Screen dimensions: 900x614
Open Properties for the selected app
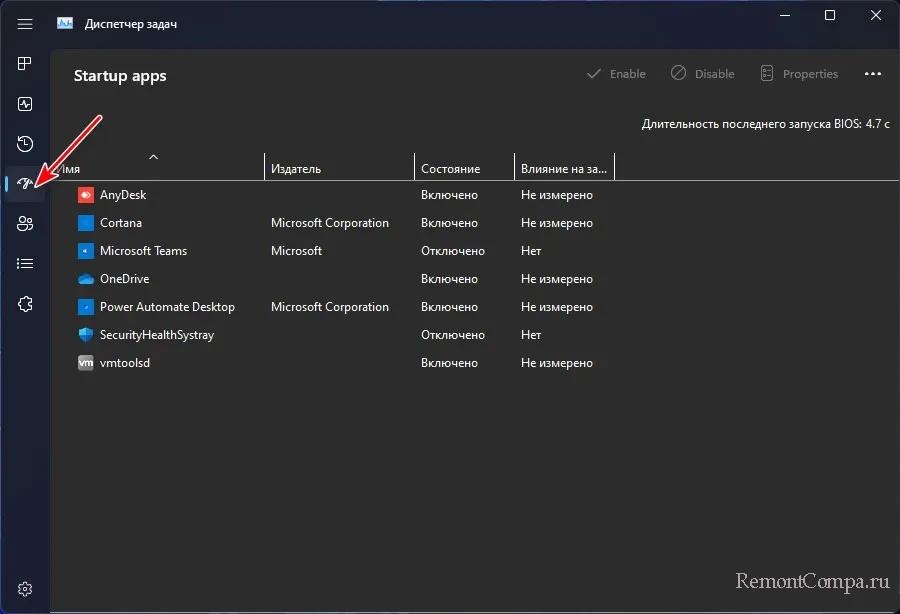(x=799, y=74)
